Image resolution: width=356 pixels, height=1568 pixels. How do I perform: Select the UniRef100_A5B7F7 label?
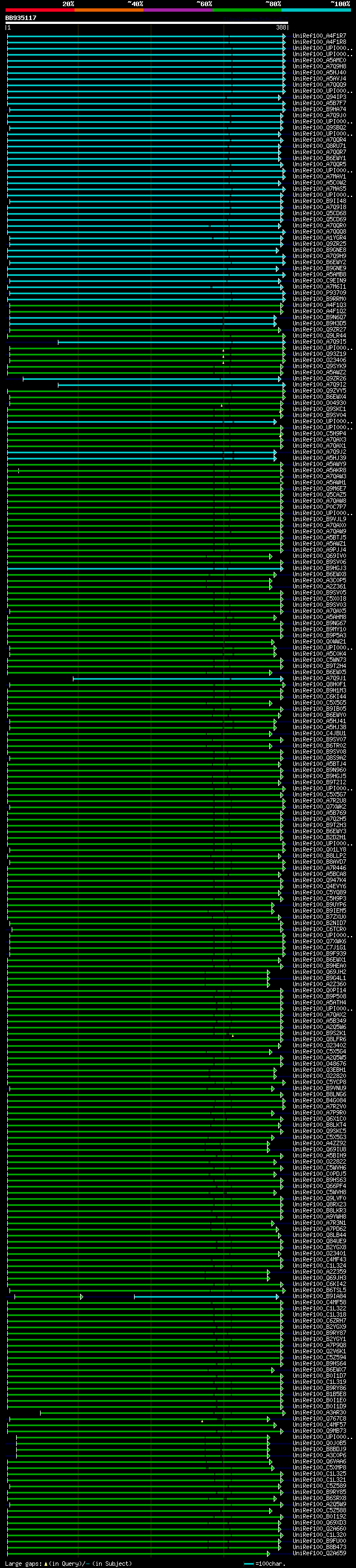coord(319,103)
